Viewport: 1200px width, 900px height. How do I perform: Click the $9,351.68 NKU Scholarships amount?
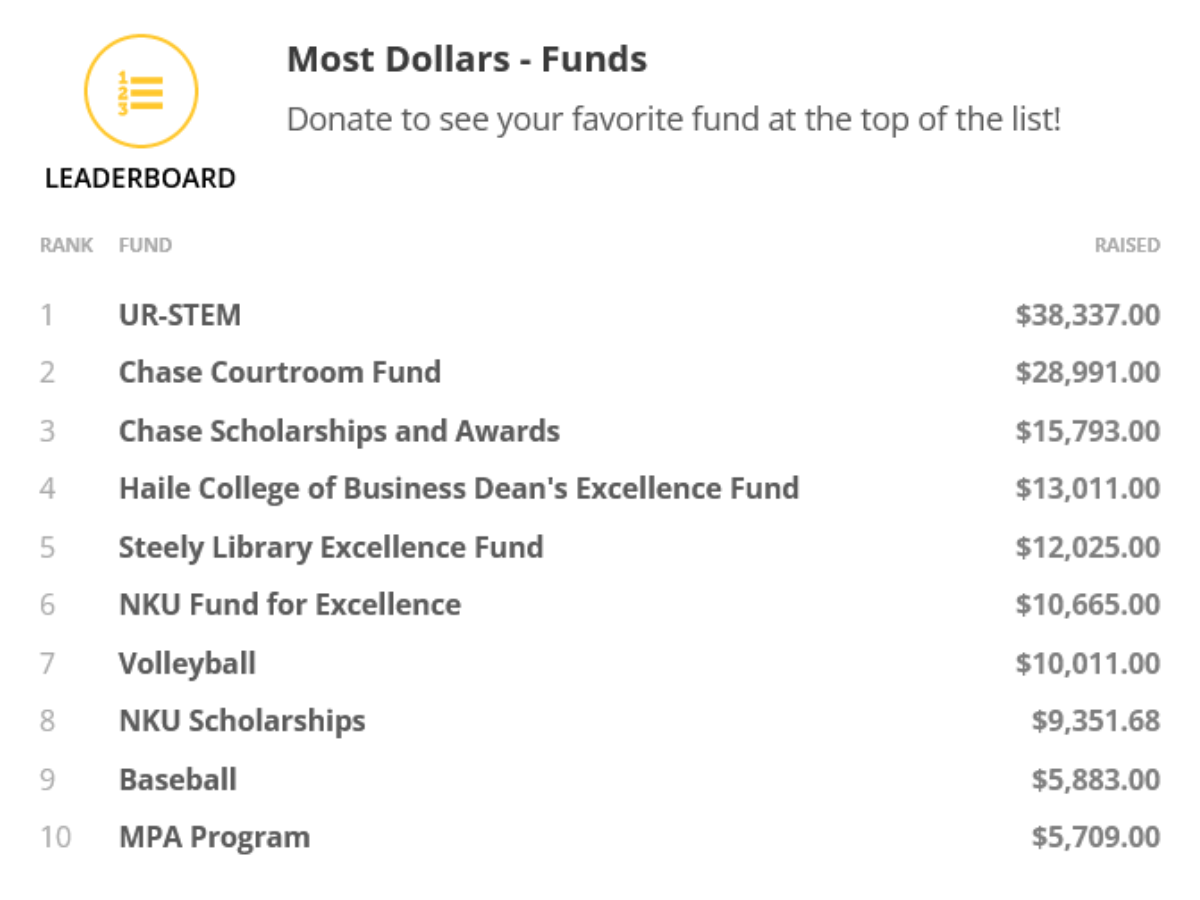(x=1096, y=721)
